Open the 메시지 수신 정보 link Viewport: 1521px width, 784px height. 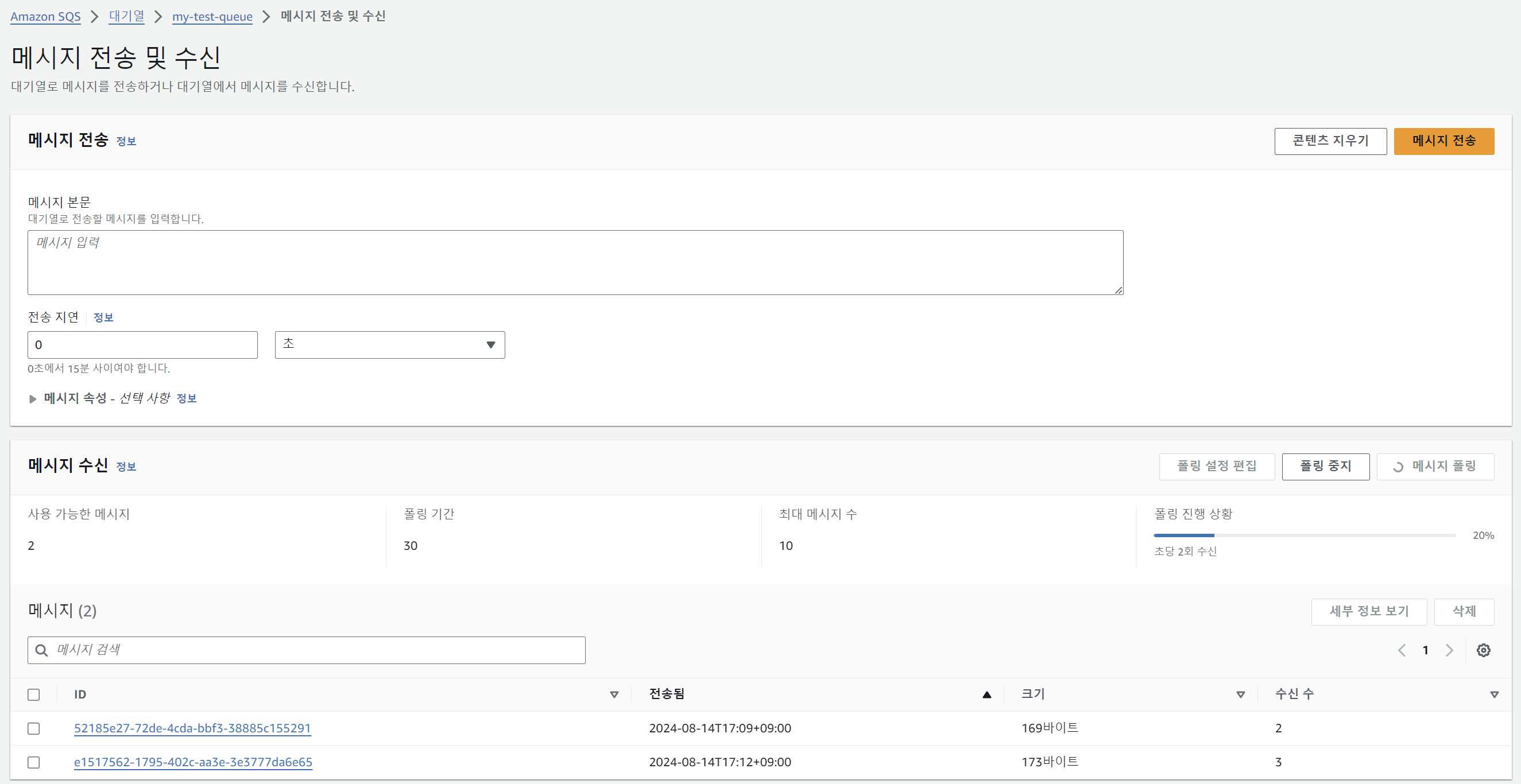coord(126,467)
